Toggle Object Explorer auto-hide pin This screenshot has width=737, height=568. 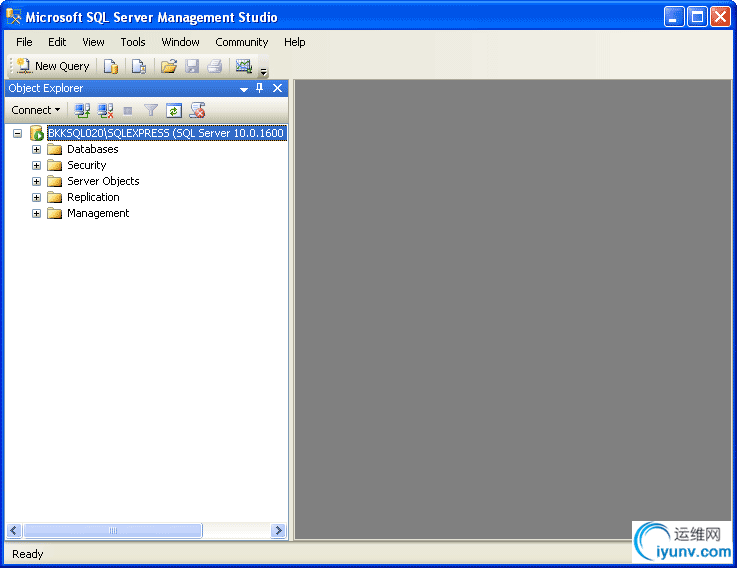[259, 88]
